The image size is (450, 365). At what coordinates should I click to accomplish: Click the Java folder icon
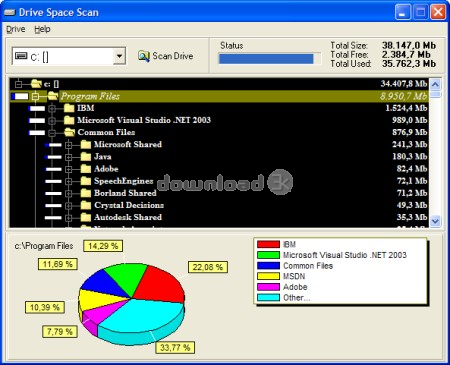click(86, 157)
